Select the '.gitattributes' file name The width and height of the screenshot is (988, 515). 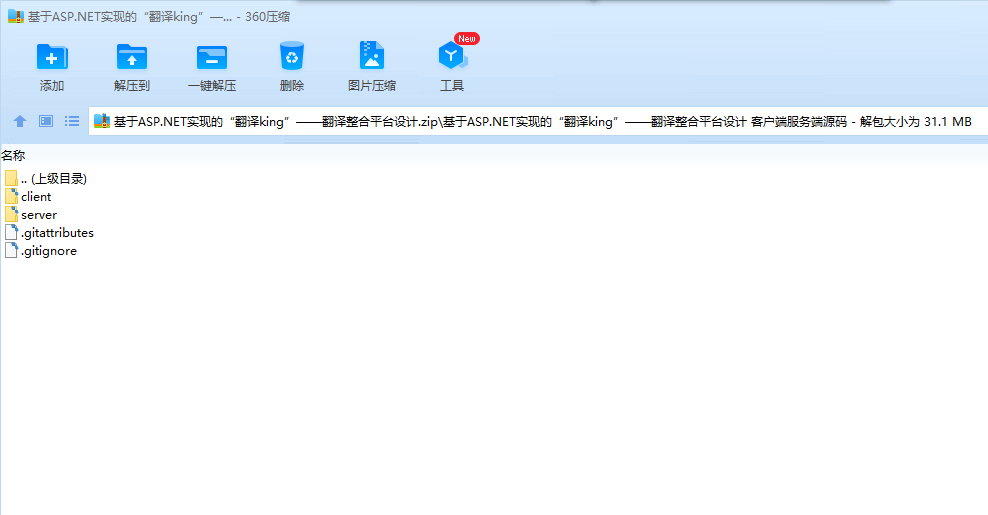pos(57,233)
